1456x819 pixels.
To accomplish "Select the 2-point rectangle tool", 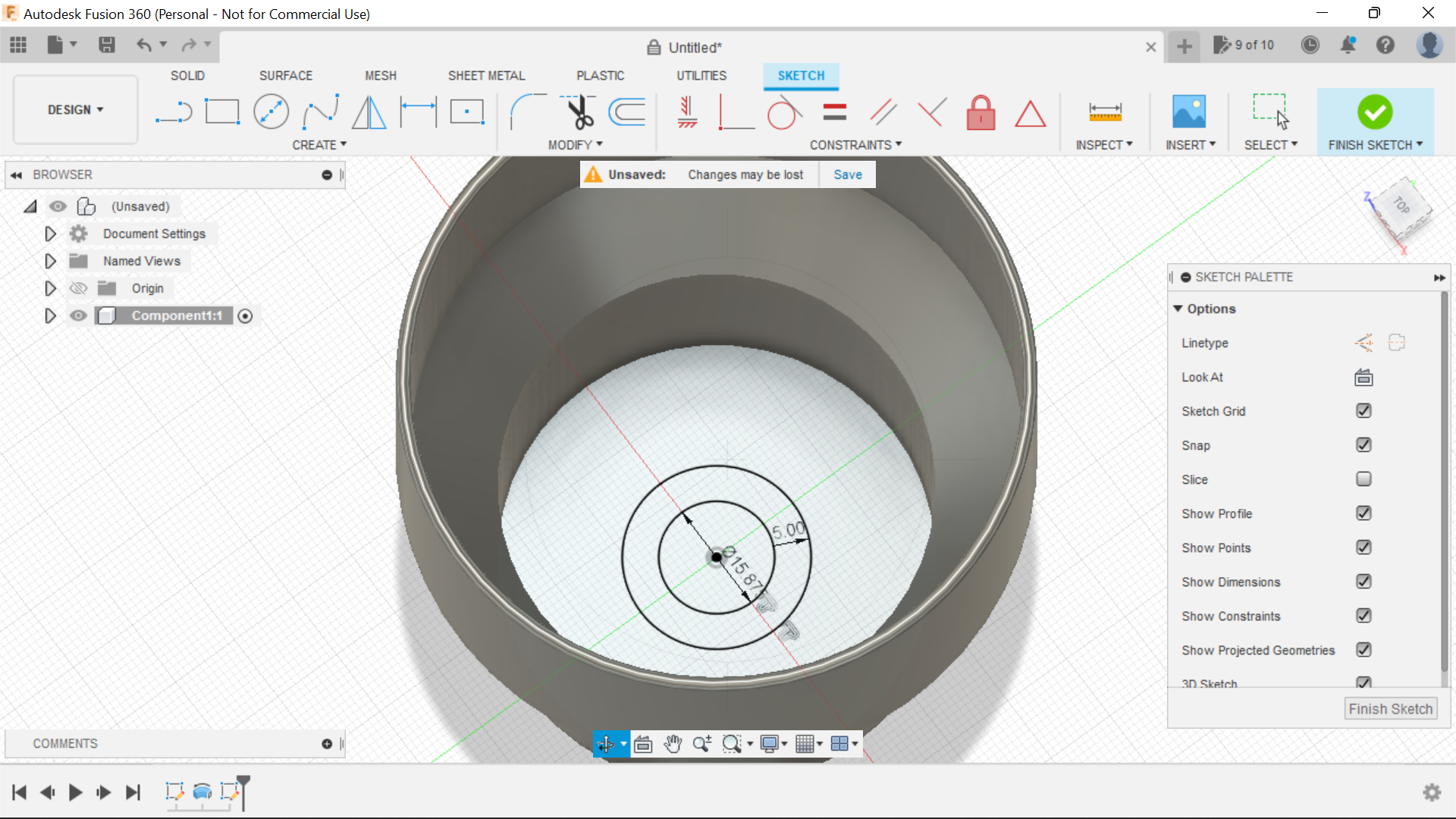I will 222,111.
